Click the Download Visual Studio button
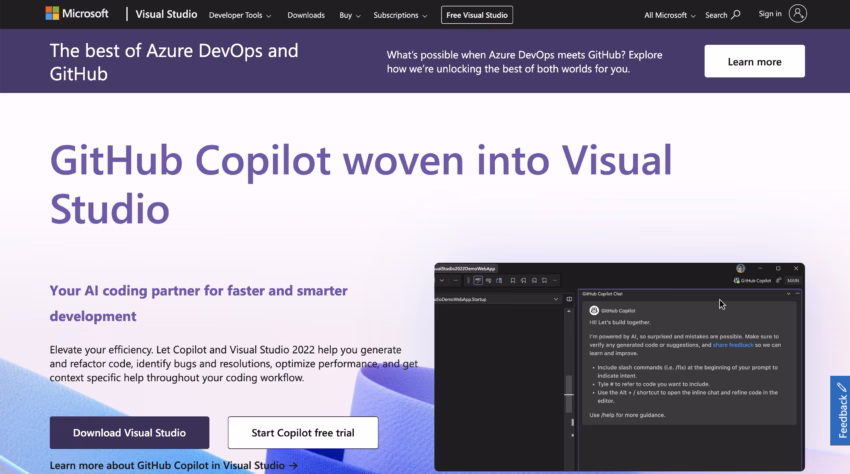The image size is (850, 474). click(x=129, y=433)
